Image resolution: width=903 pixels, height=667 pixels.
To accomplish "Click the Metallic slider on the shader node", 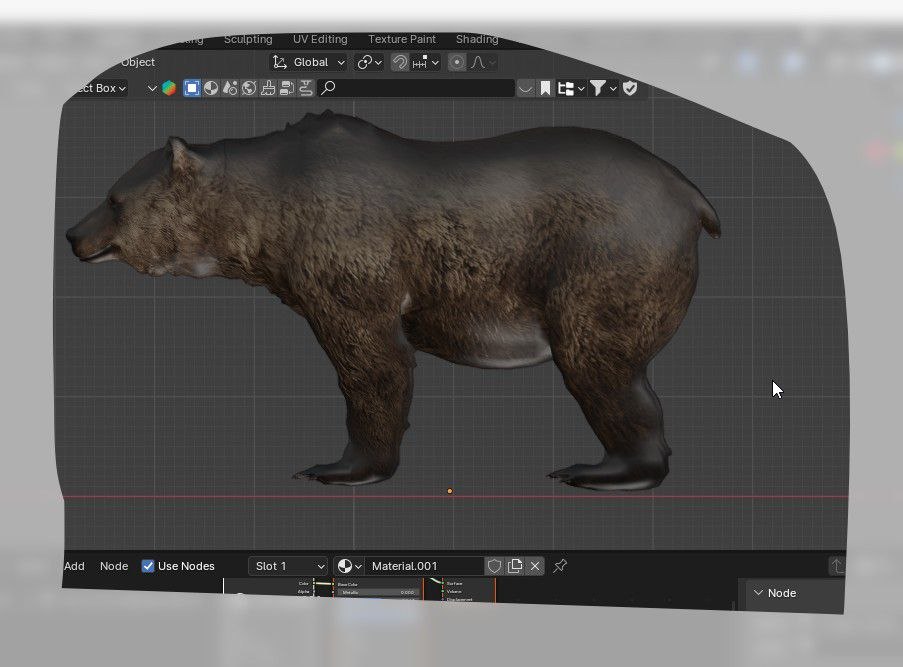I will pyautogui.click(x=378, y=592).
